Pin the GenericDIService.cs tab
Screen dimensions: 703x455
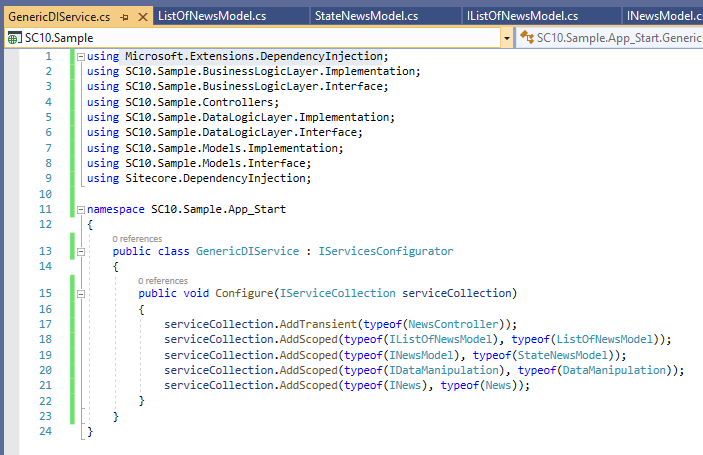click(x=124, y=17)
